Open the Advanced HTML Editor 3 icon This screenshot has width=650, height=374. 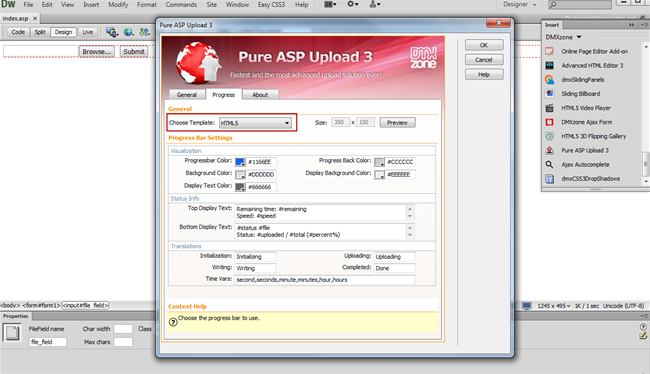click(550, 66)
